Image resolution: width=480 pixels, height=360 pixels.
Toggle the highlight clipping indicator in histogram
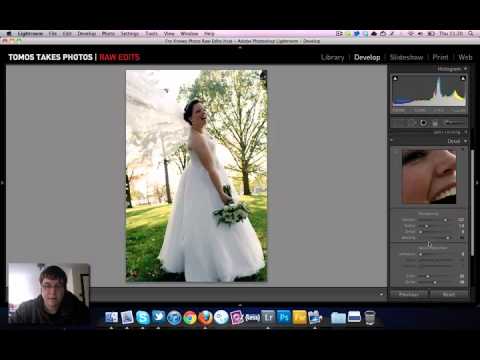tap(463, 78)
